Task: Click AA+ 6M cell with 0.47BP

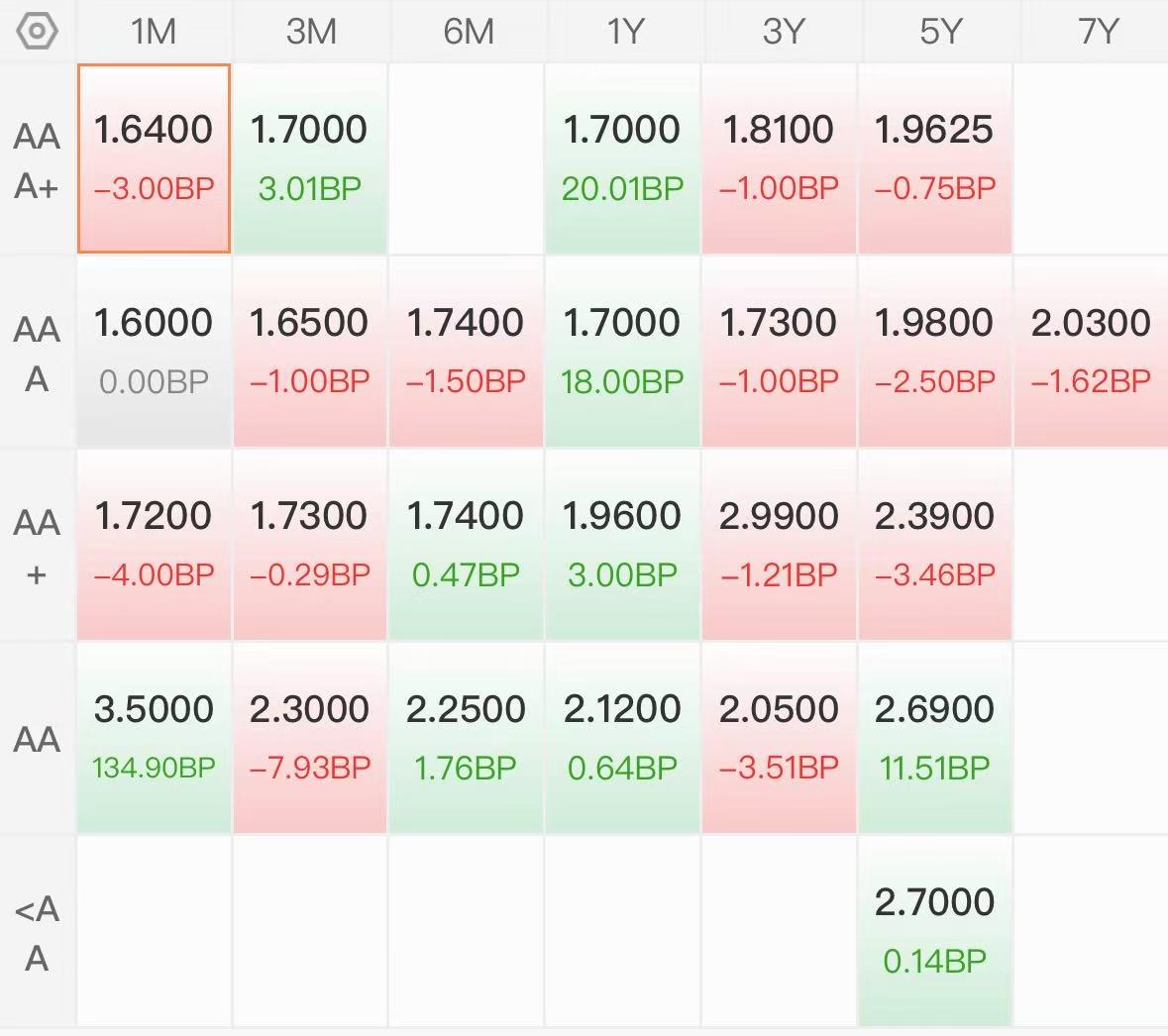Action: [467, 545]
